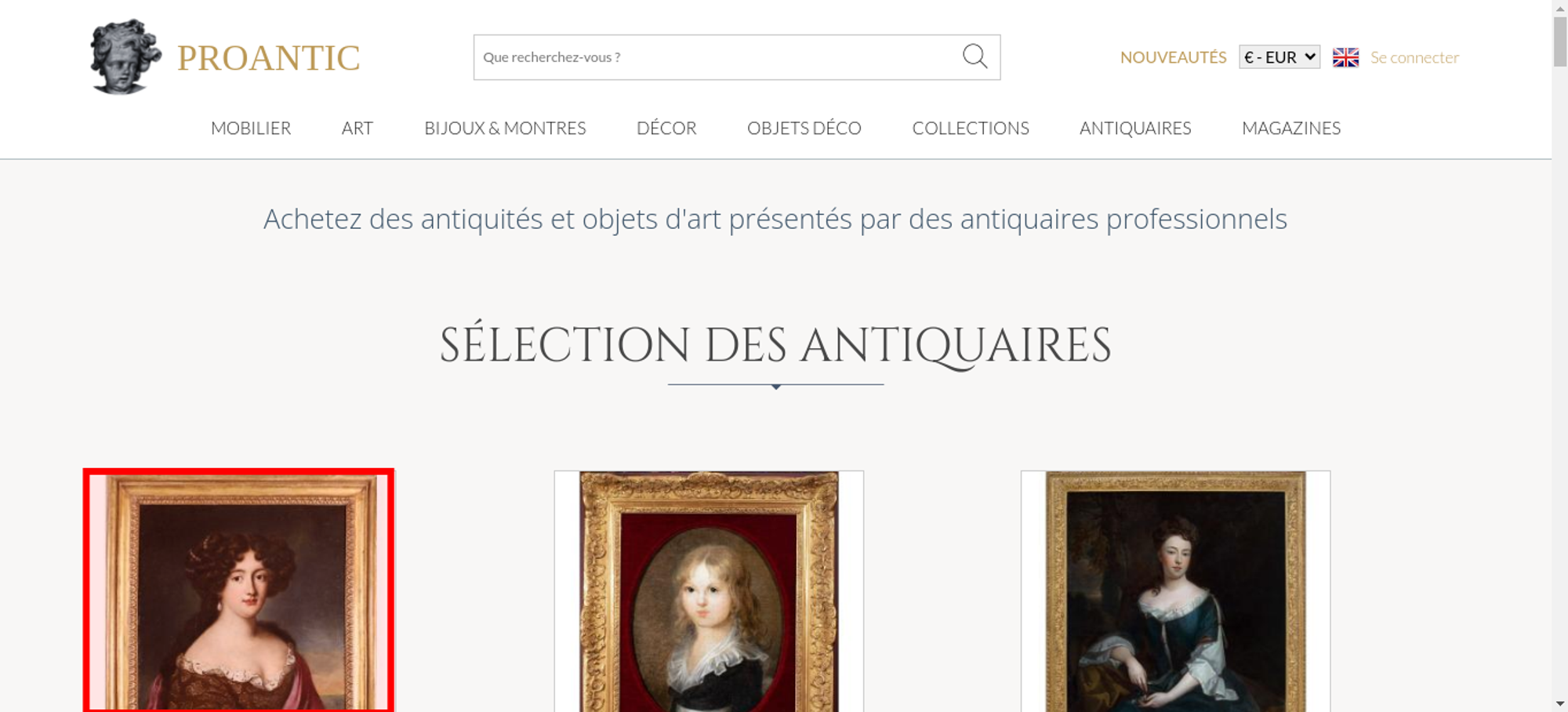Open the oval portrait of the blonde child

coord(709,591)
